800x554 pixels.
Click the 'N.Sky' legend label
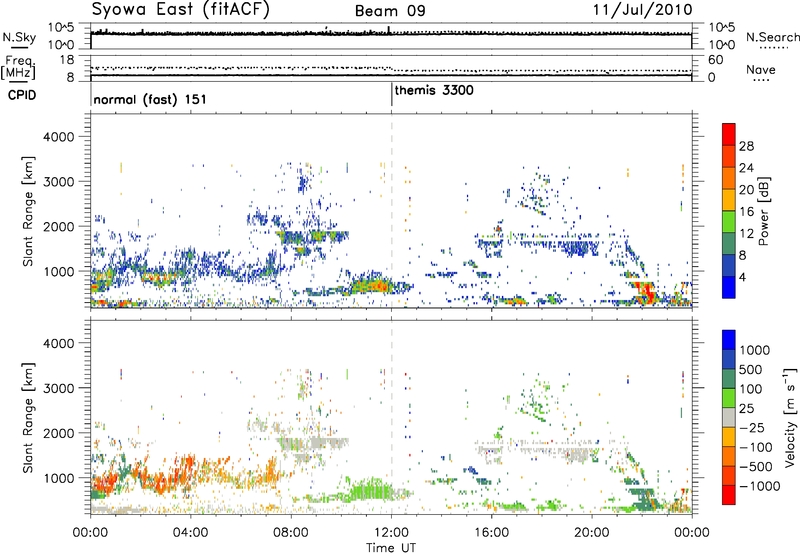click(x=19, y=37)
